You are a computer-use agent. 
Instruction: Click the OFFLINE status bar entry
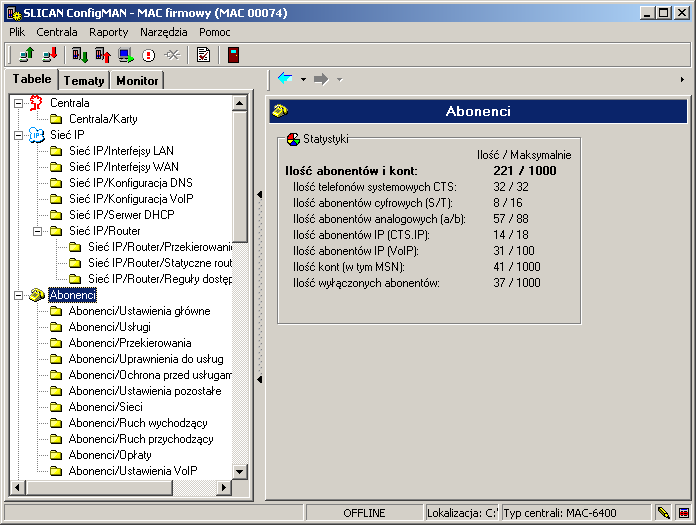[x=364, y=513]
